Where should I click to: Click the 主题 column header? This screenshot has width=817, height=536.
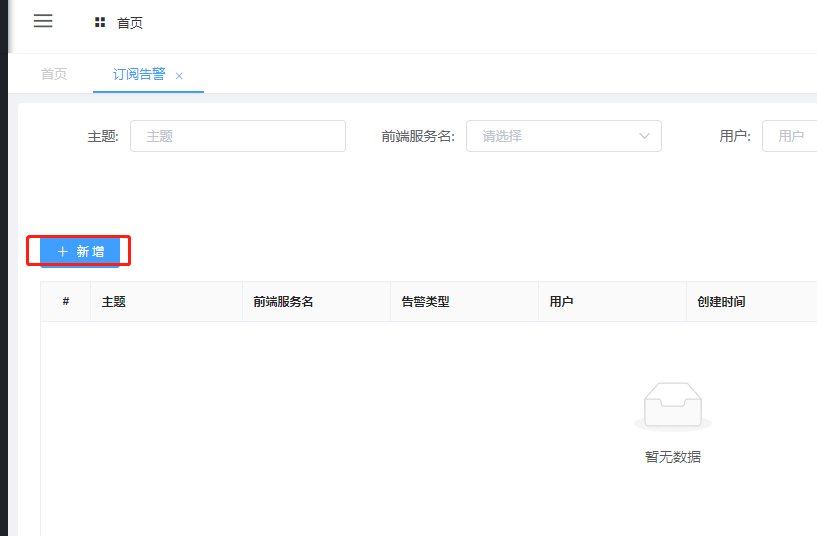[166, 302]
